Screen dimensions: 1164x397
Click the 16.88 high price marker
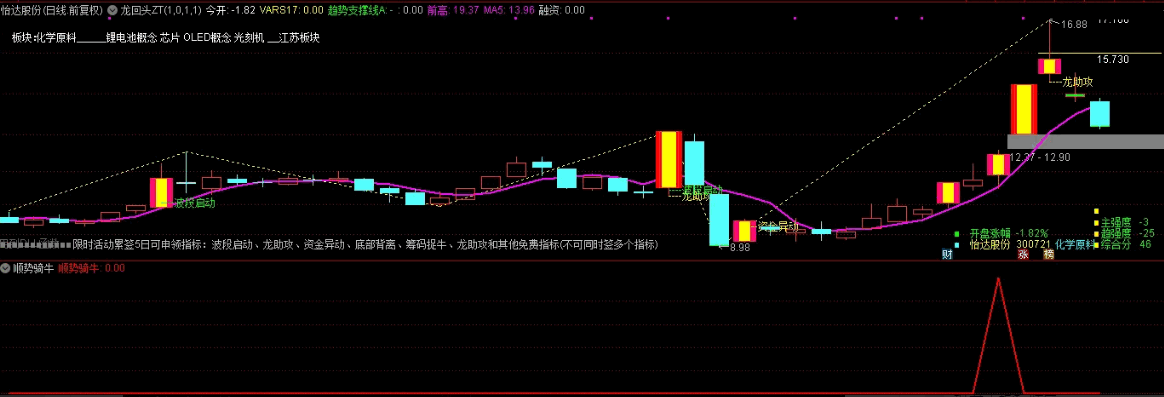coord(1073,24)
